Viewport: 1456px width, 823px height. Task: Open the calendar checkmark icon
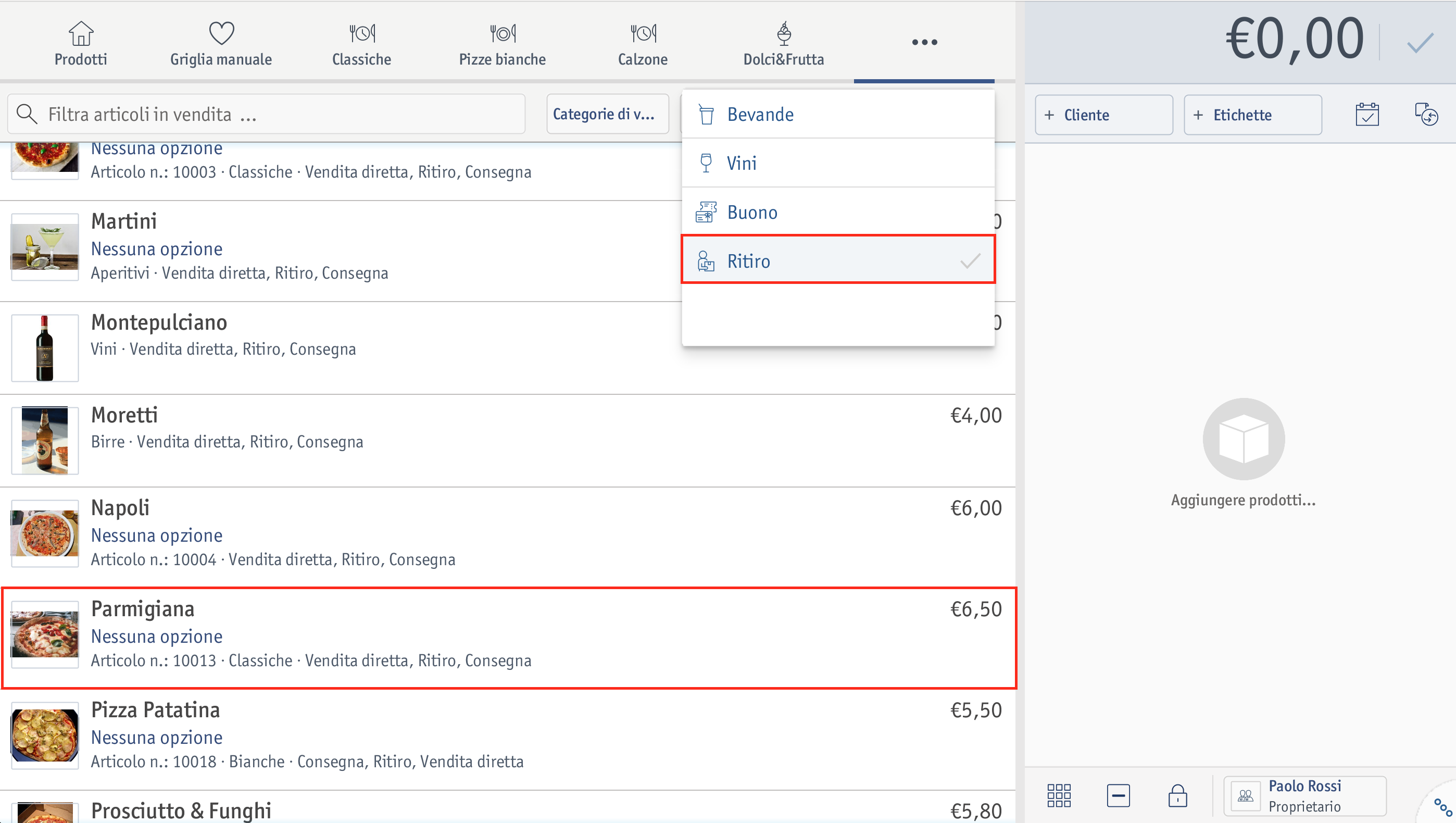tap(1367, 114)
